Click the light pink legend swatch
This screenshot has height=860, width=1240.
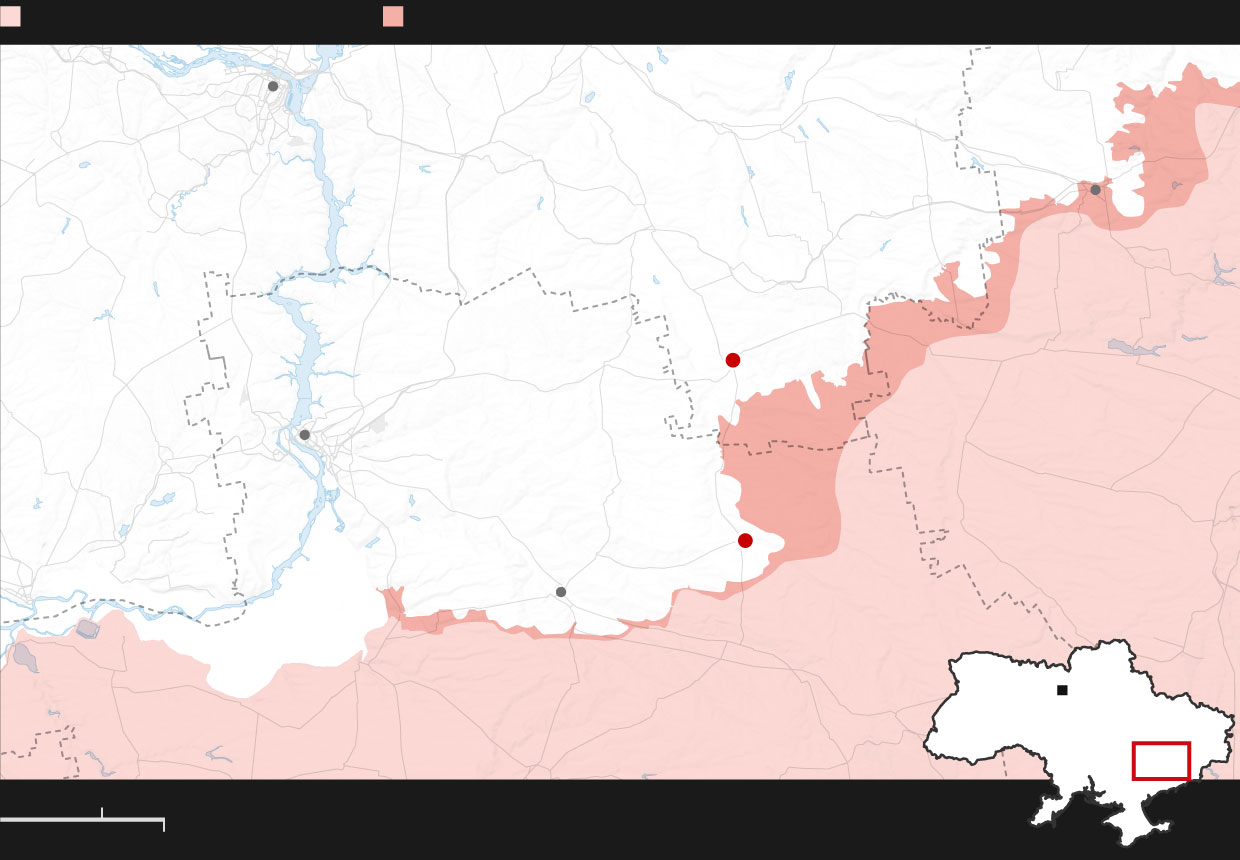[x=10, y=16]
